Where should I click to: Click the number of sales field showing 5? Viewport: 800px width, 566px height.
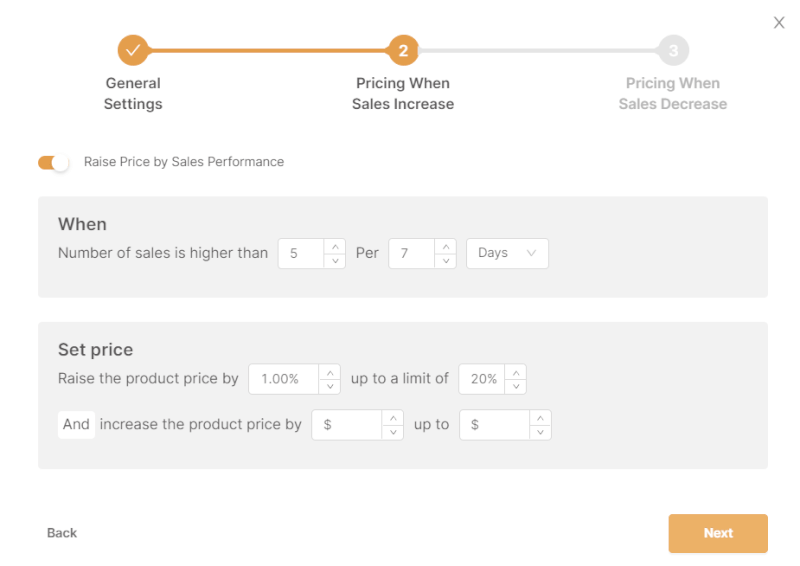(x=301, y=253)
